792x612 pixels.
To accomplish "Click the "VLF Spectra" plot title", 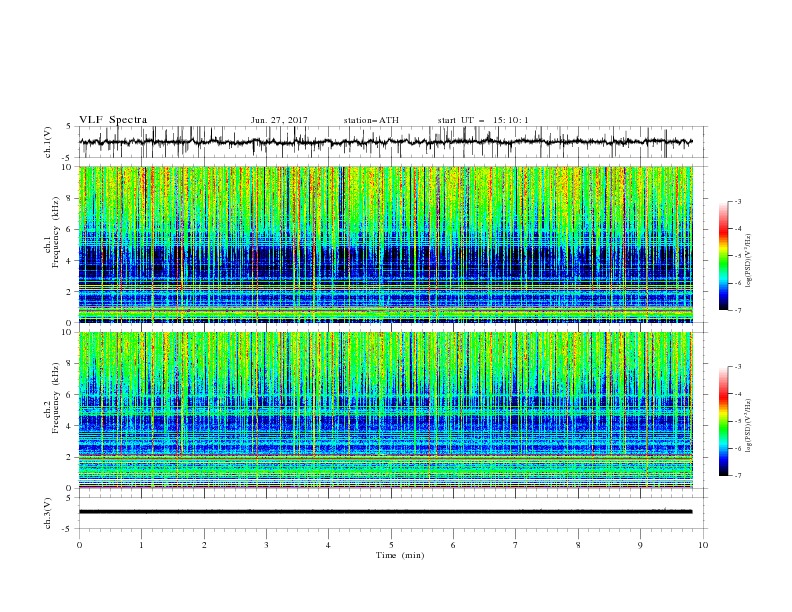I will pos(113,120).
